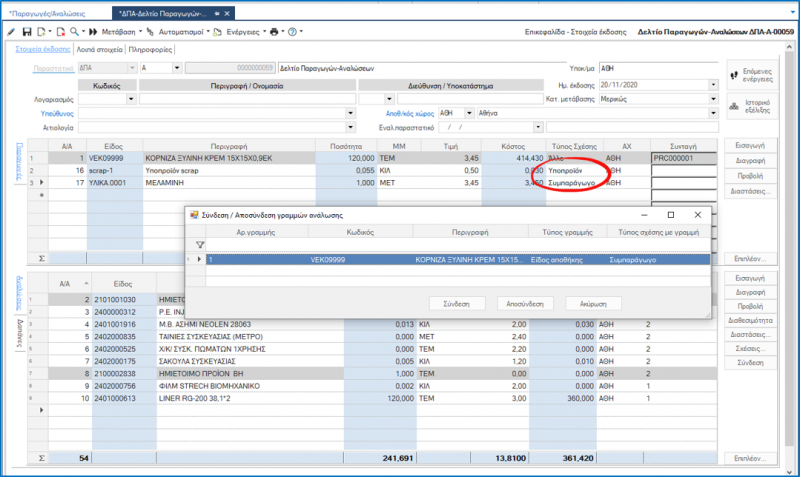Click the lower grid Επιπλέον button
800x477 pixels.
click(750, 458)
